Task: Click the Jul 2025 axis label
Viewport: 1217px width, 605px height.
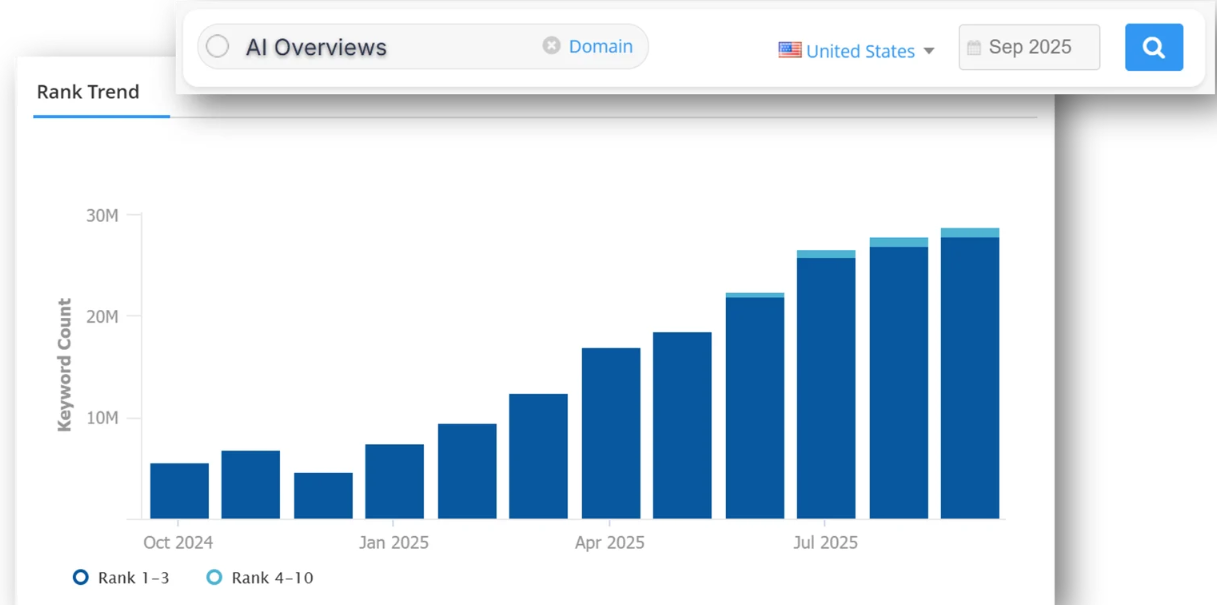Action: [x=827, y=542]
